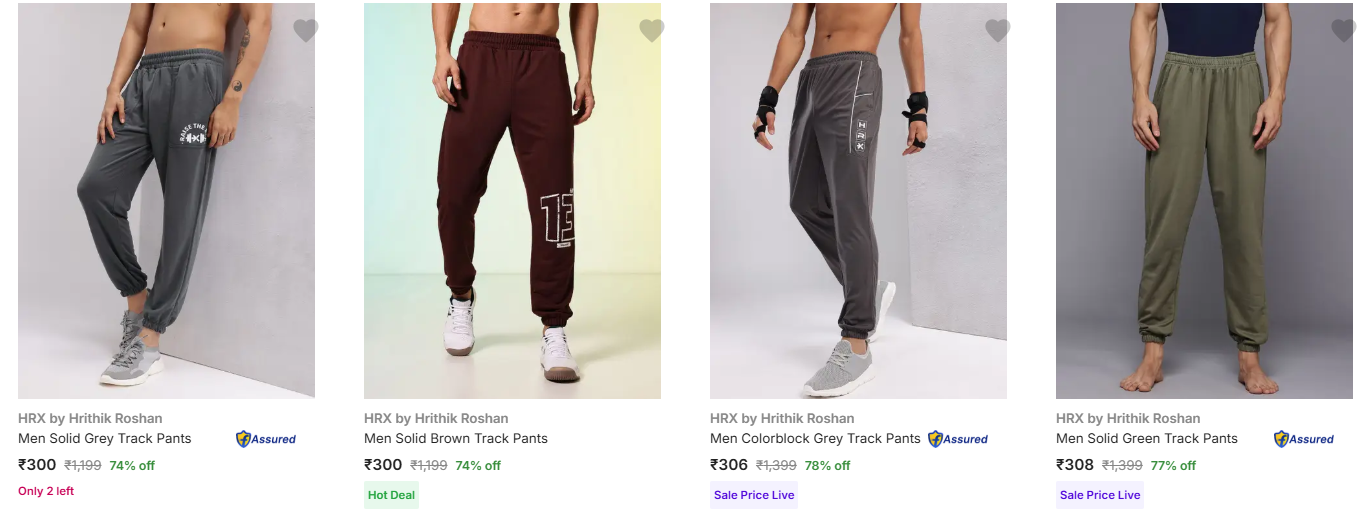Wishlist the Men Solid Grey Track Pants

pos(306,31)
